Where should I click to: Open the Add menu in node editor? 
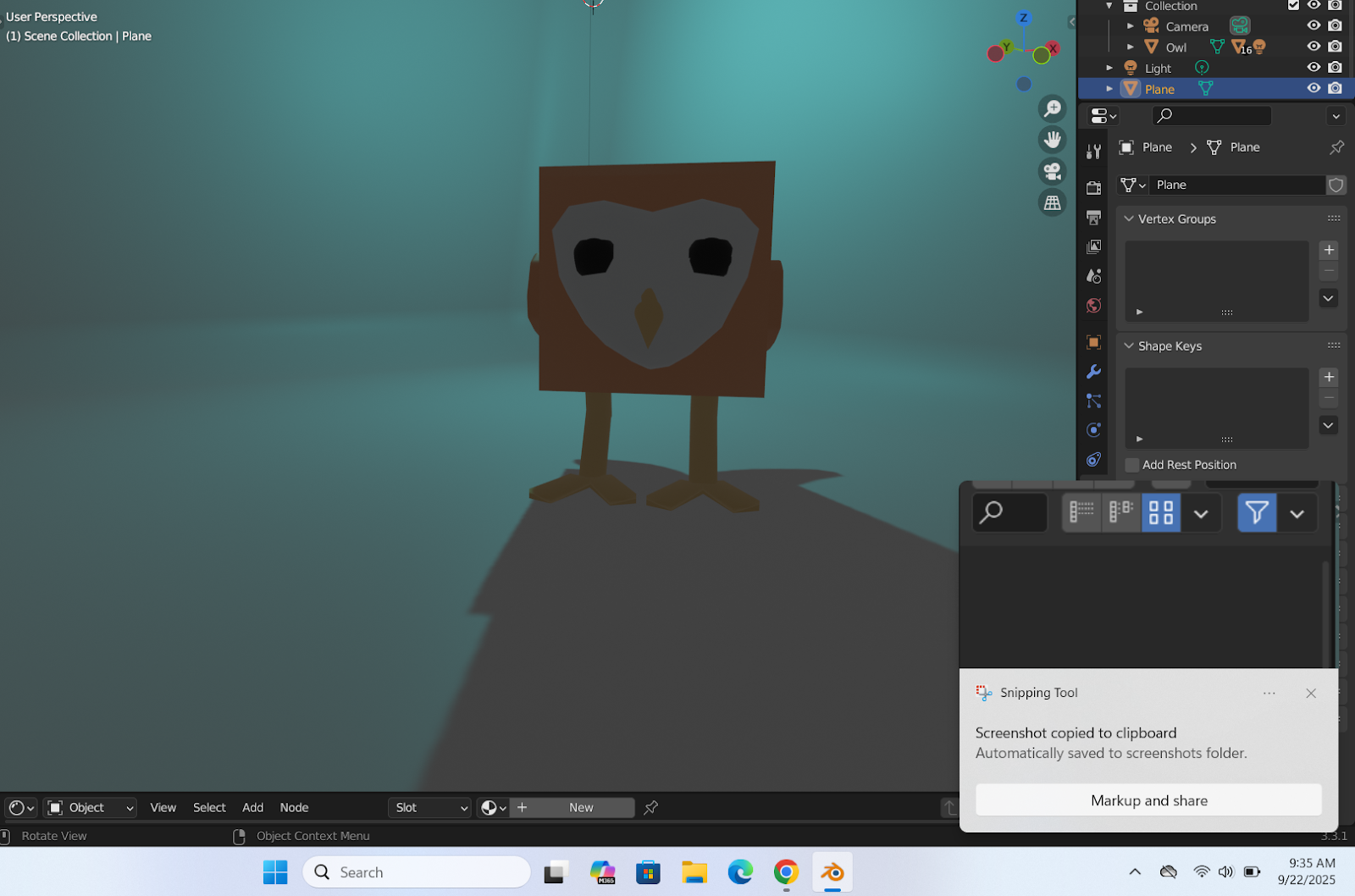click(x=252, y=808)
